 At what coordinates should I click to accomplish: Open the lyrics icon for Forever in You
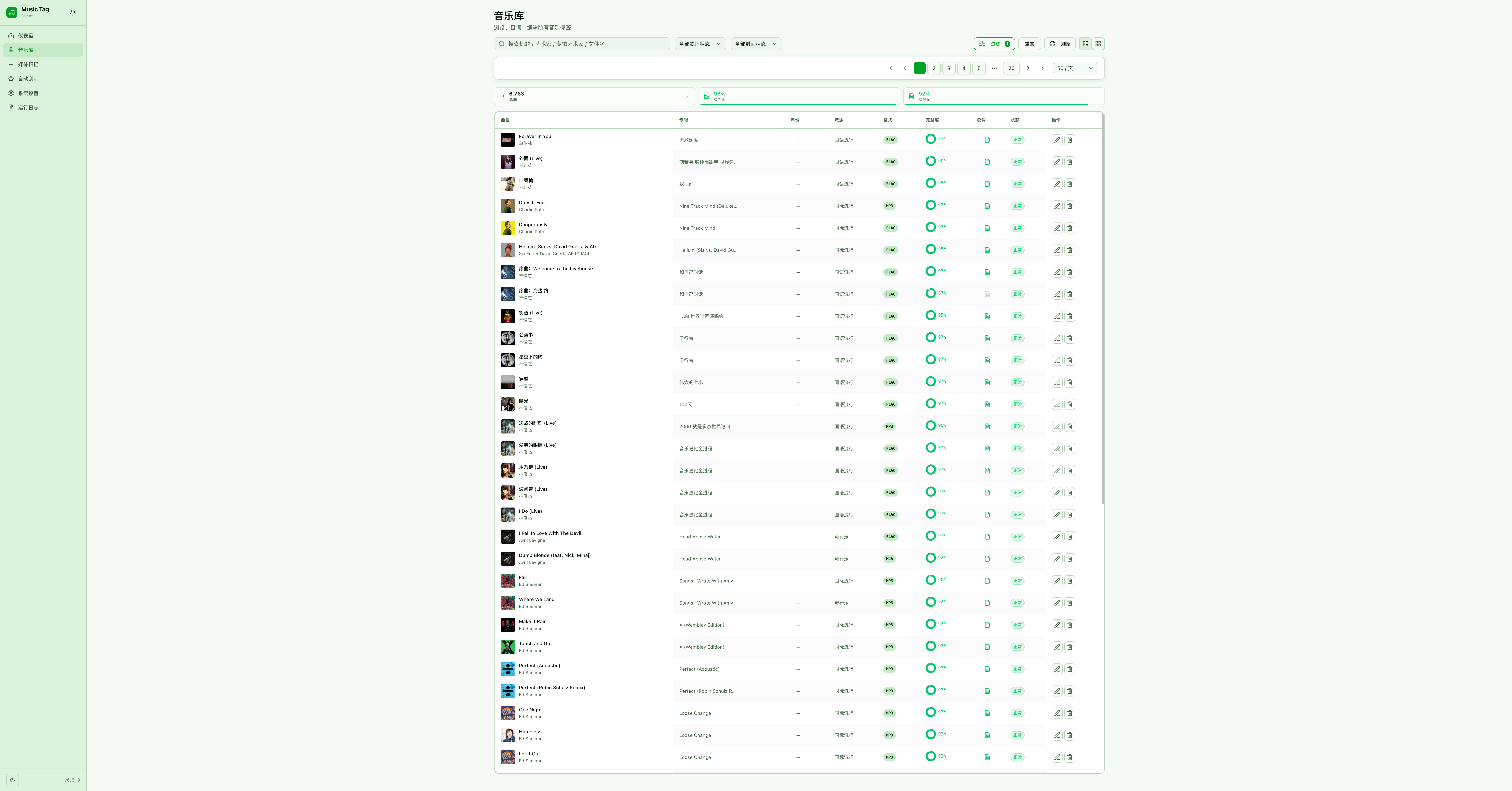tap(987, 140)
